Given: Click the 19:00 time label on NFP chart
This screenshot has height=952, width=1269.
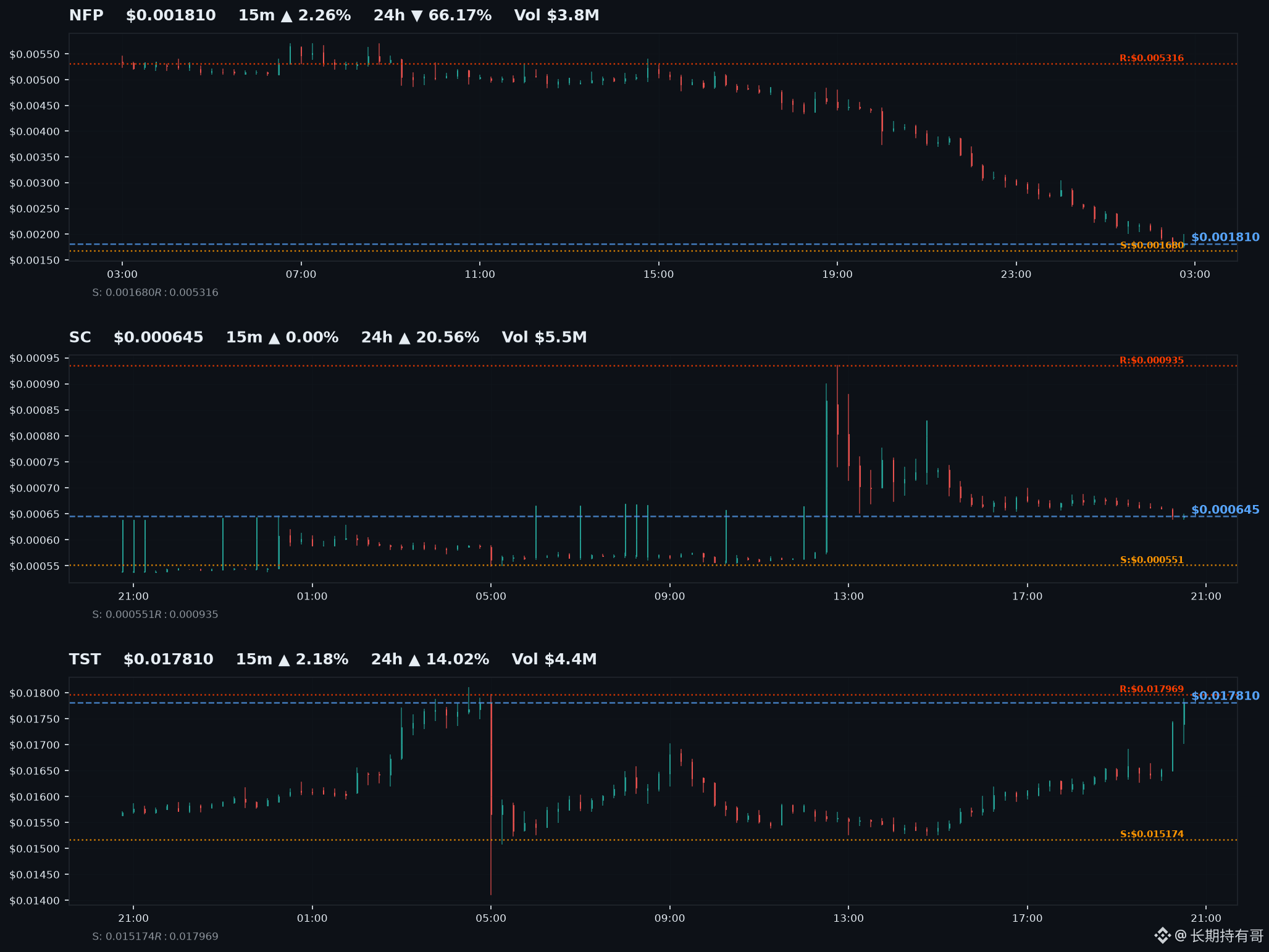Looking at the screenshot, I should (837, 274).
